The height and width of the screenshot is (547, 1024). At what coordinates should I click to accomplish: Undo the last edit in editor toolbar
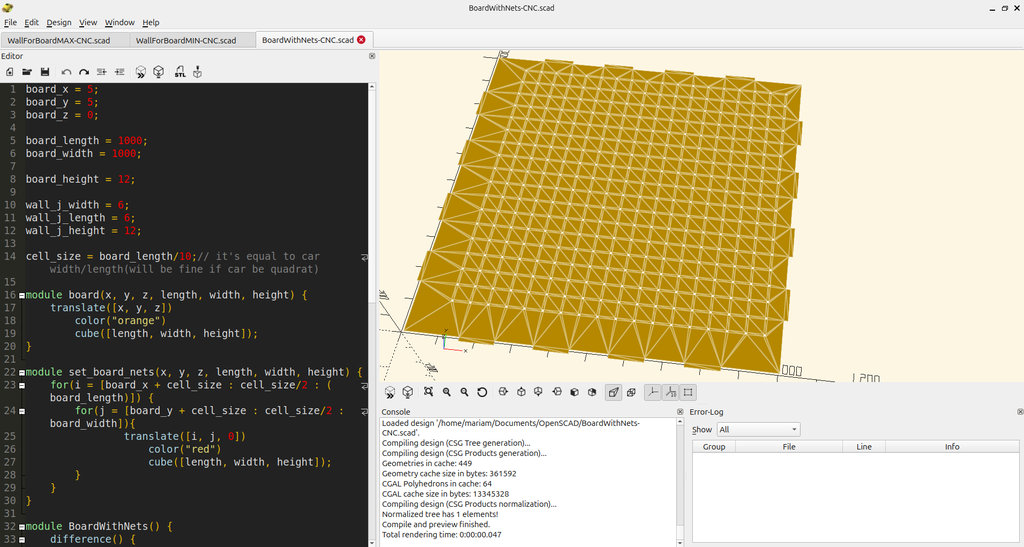tap(66, 72)
